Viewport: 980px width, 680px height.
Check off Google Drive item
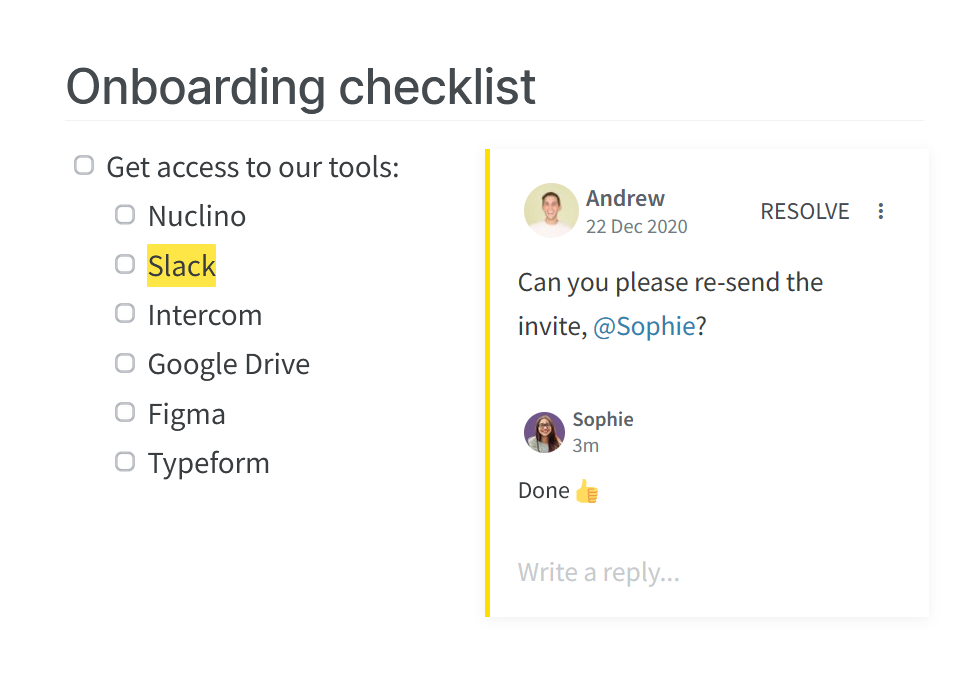pyautogui.click(x=125, y=362)
